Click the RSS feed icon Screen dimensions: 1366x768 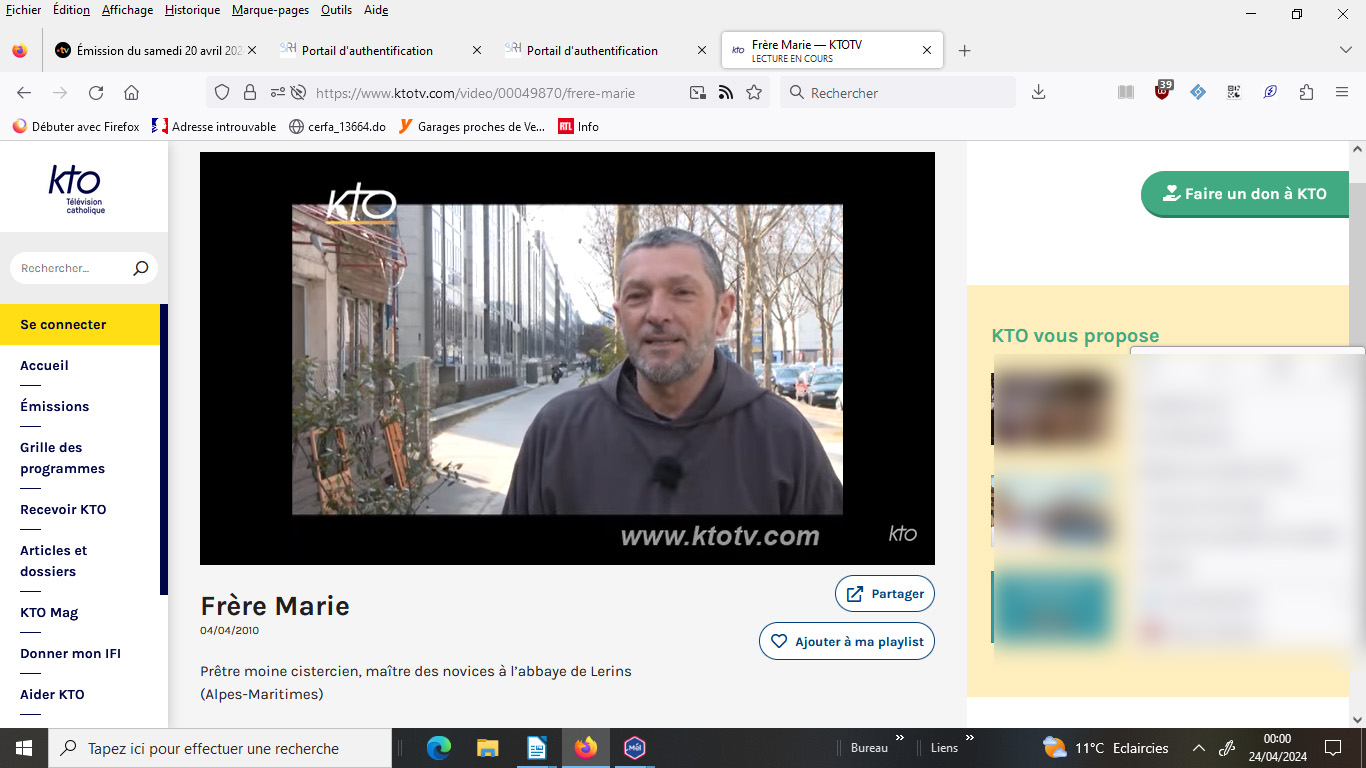coord(726,92)
